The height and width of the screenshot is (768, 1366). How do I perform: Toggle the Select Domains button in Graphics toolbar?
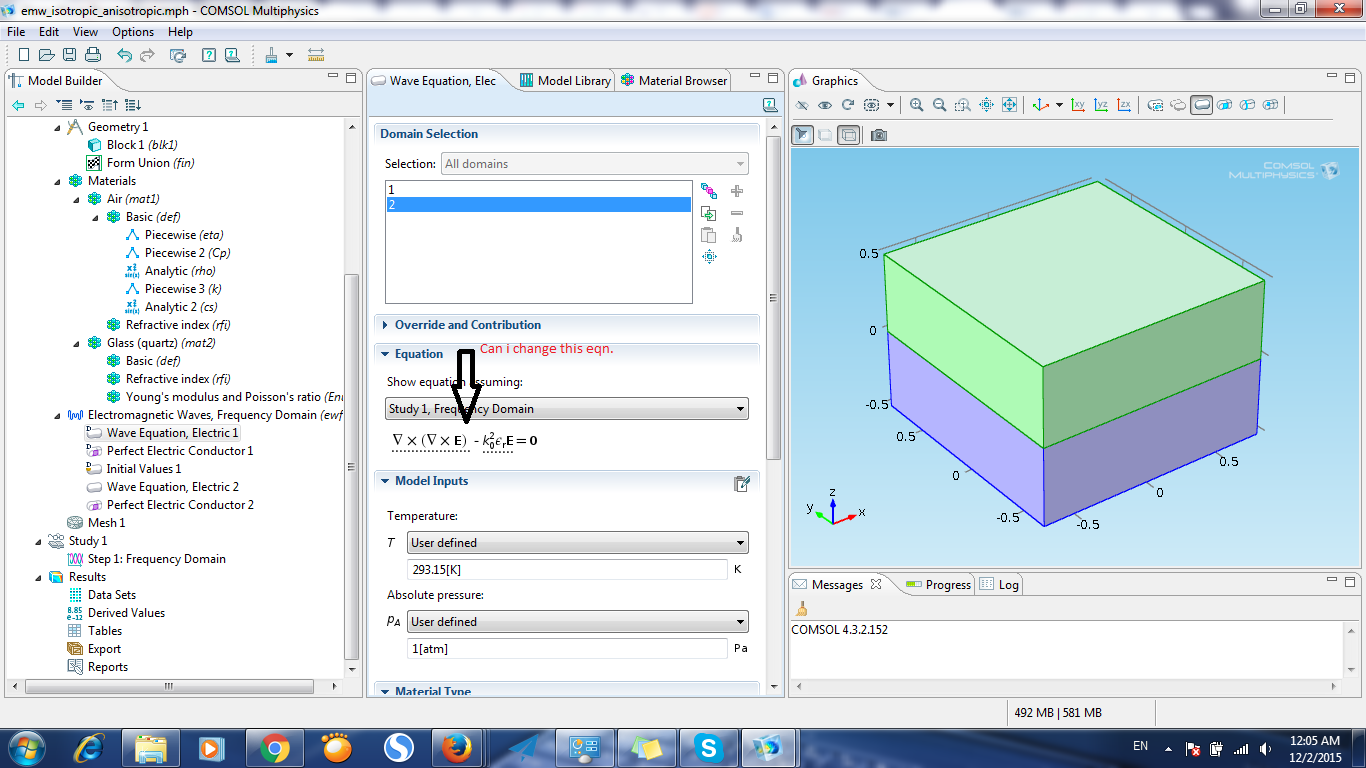[x=1201, y=105]
